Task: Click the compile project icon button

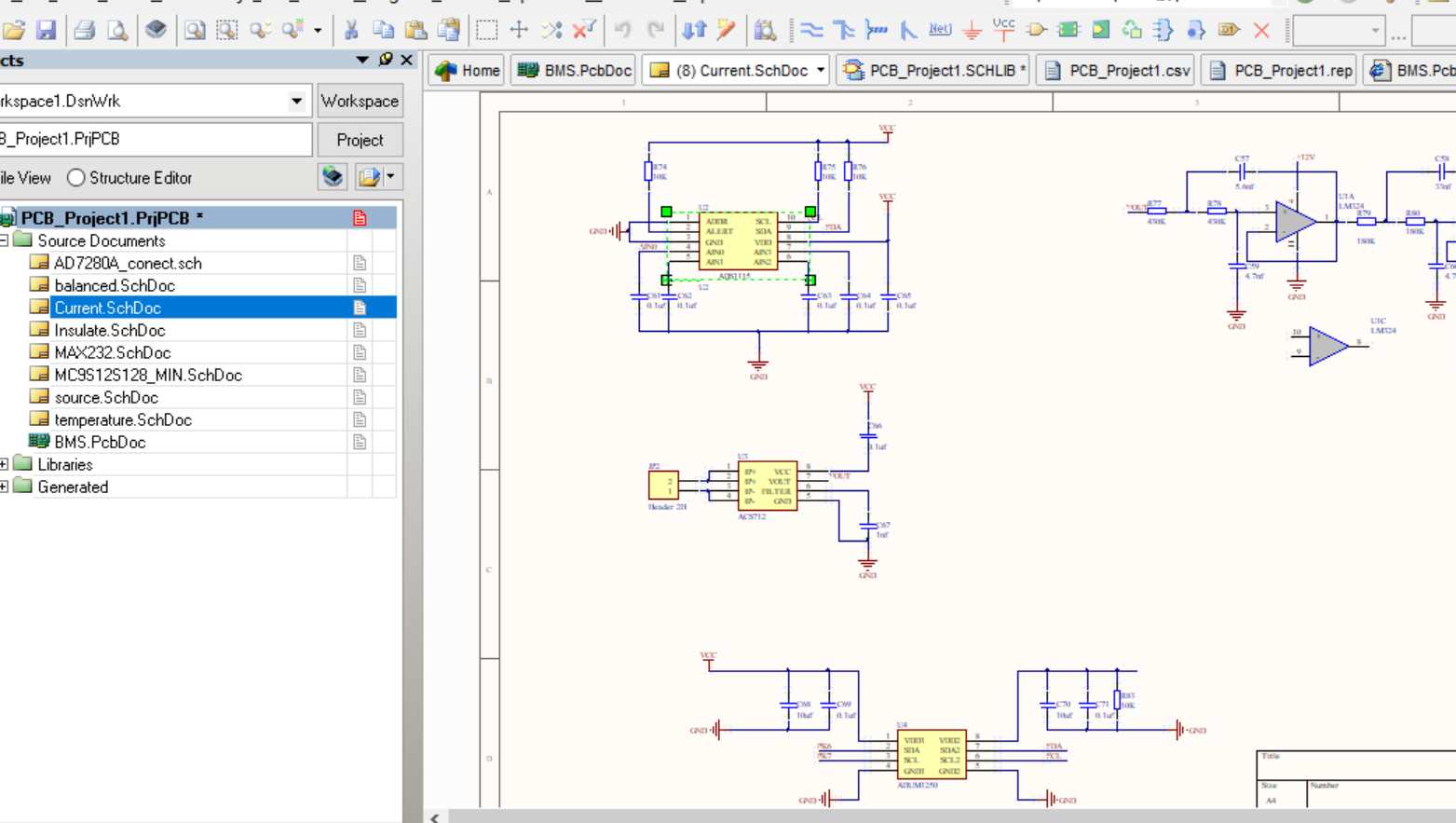Action: tap(333, 176)
